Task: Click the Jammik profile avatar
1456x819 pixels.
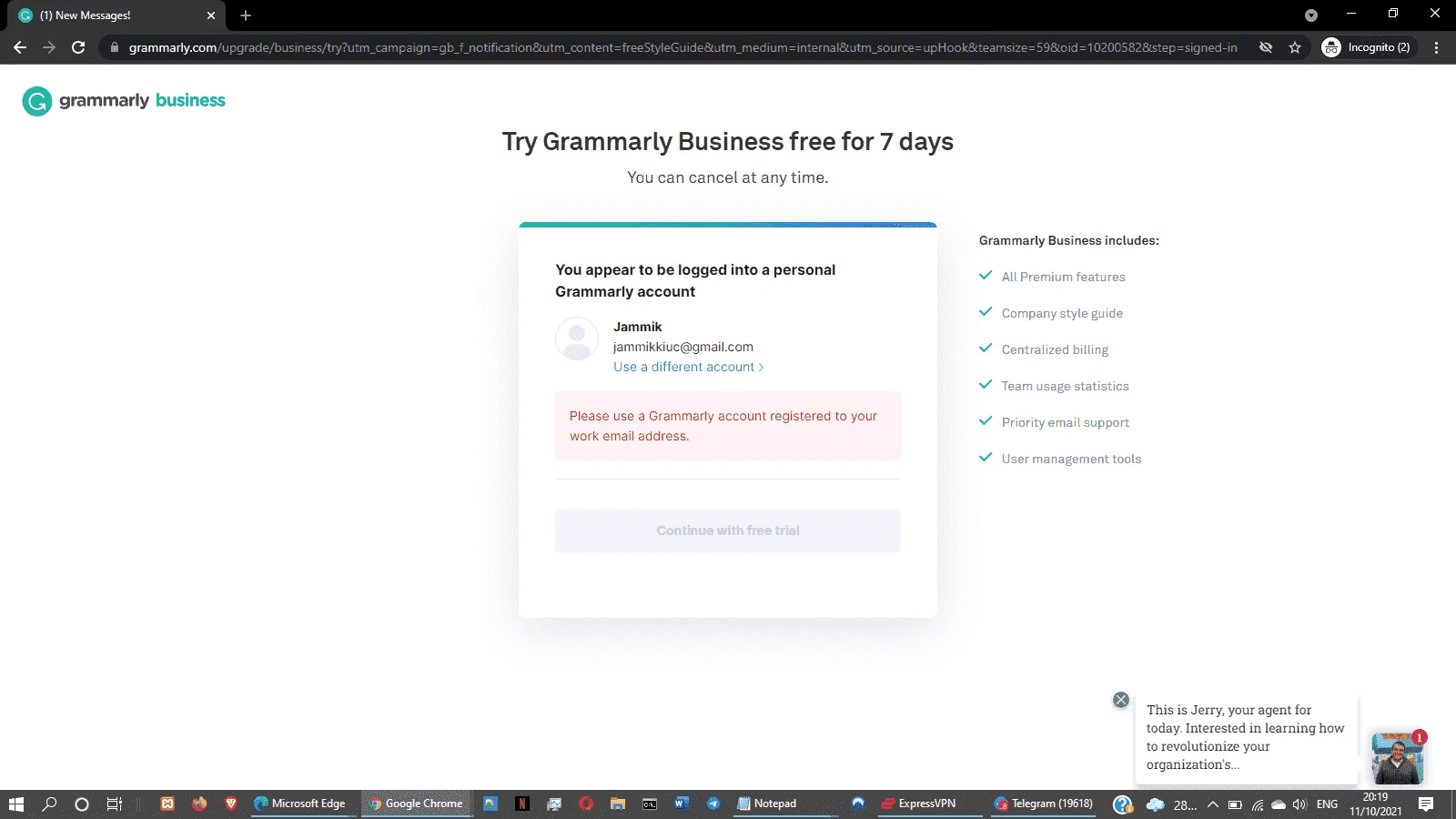Action: coord(577,339)
